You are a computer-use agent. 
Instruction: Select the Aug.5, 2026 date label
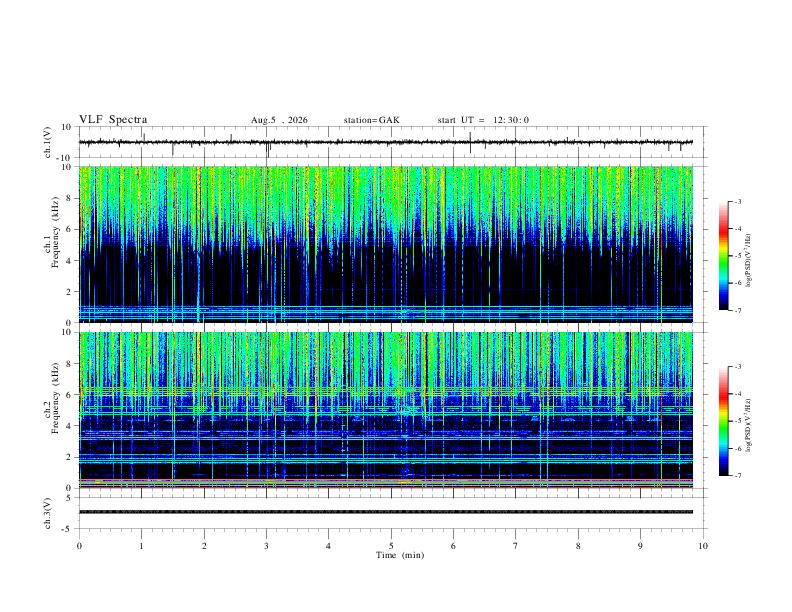click(x=279, y=120)
